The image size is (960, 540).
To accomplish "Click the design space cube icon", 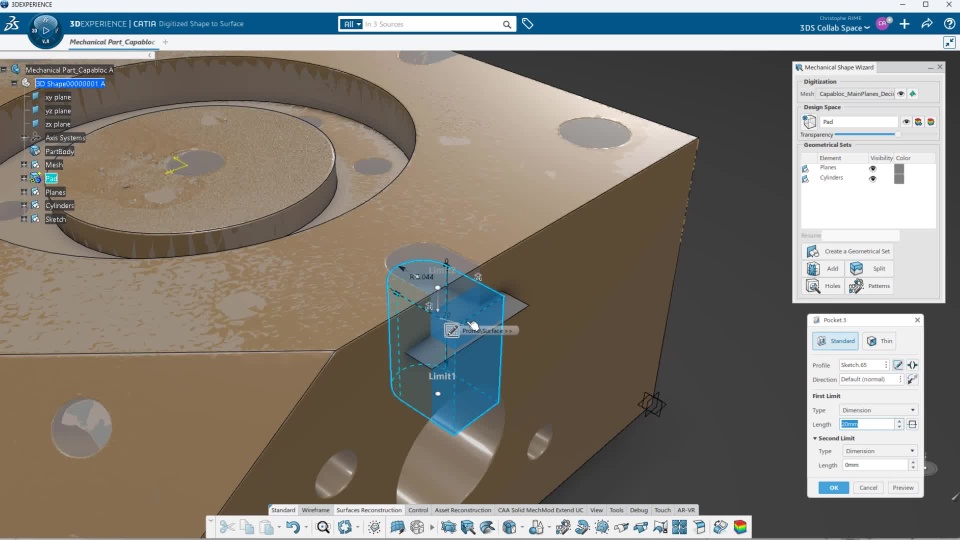I will pos(809,122).
